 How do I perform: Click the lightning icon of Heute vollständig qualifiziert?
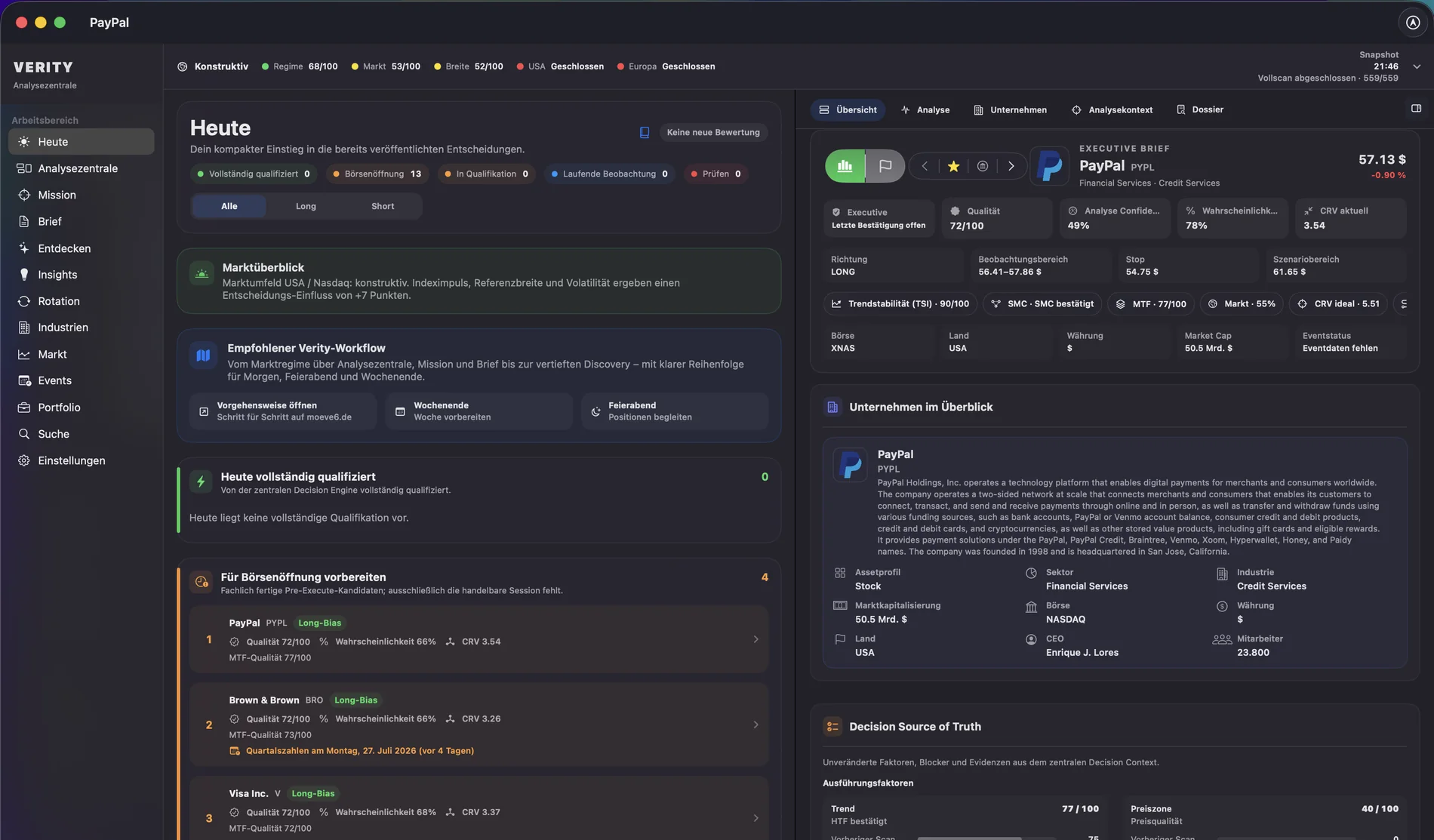tap(201, 482)
